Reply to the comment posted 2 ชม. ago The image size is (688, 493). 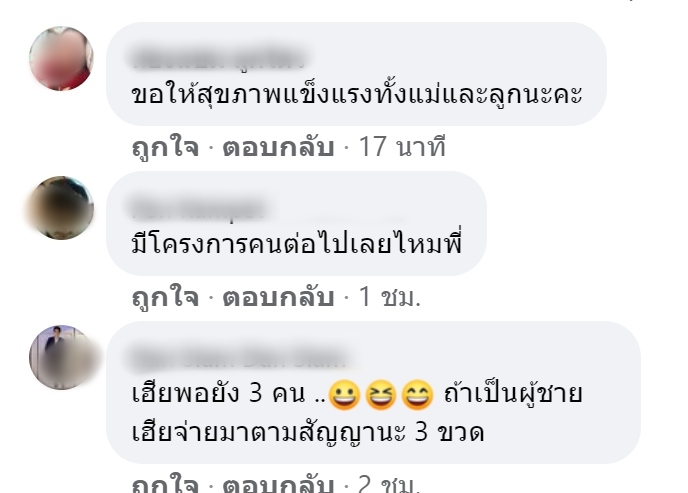point(278,484)
